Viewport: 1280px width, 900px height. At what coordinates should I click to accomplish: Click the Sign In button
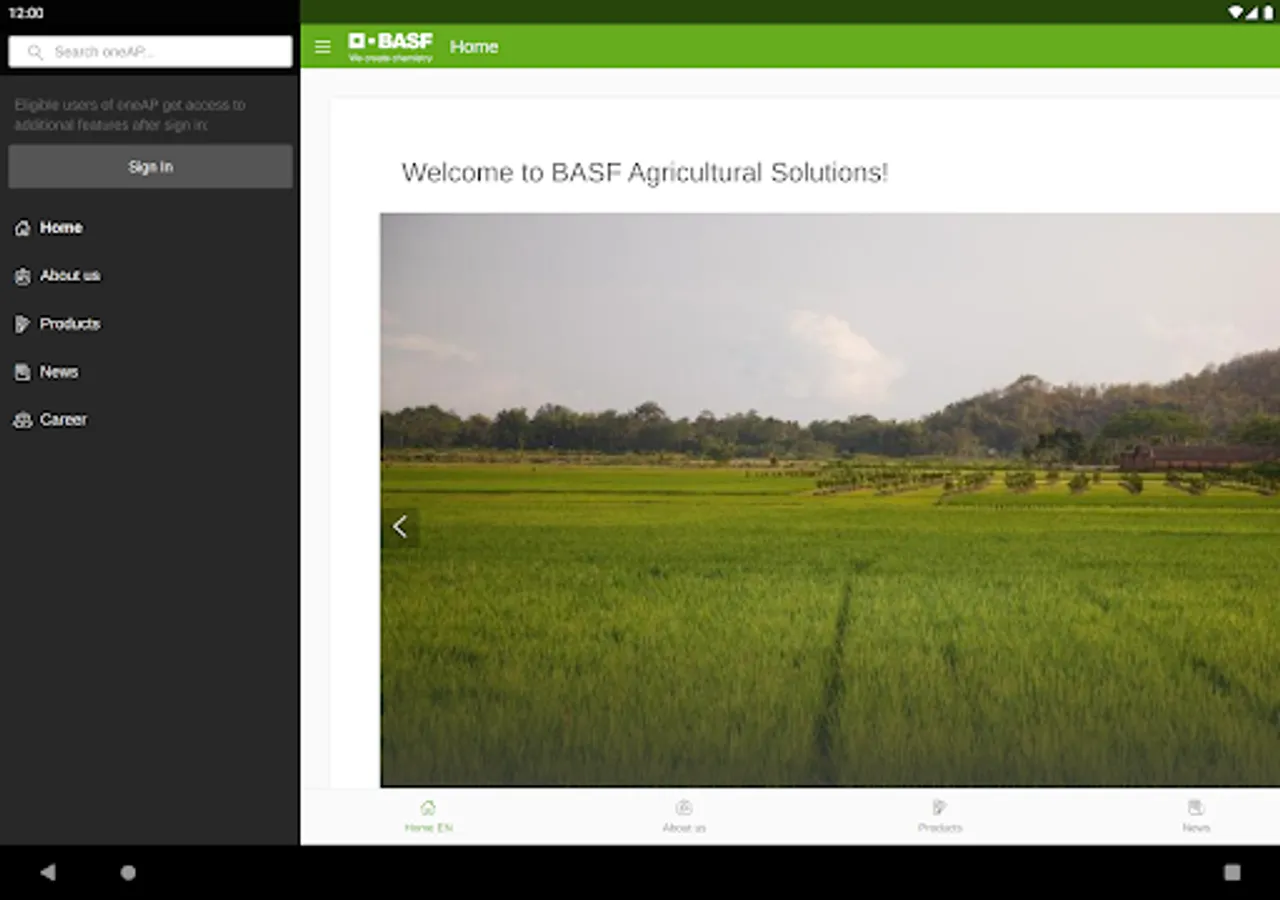point(150,167)
